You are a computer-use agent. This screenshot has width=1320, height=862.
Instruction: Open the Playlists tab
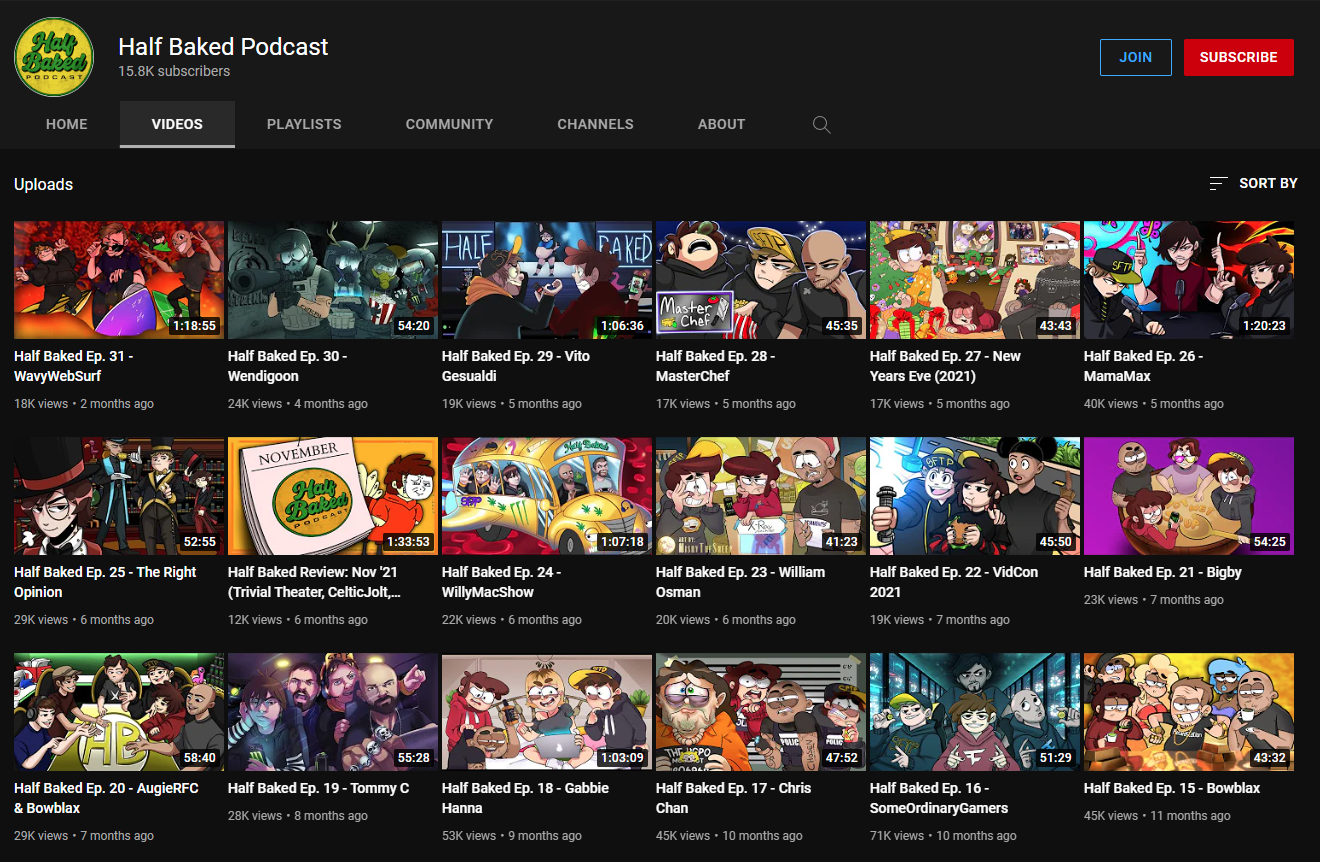304,124
